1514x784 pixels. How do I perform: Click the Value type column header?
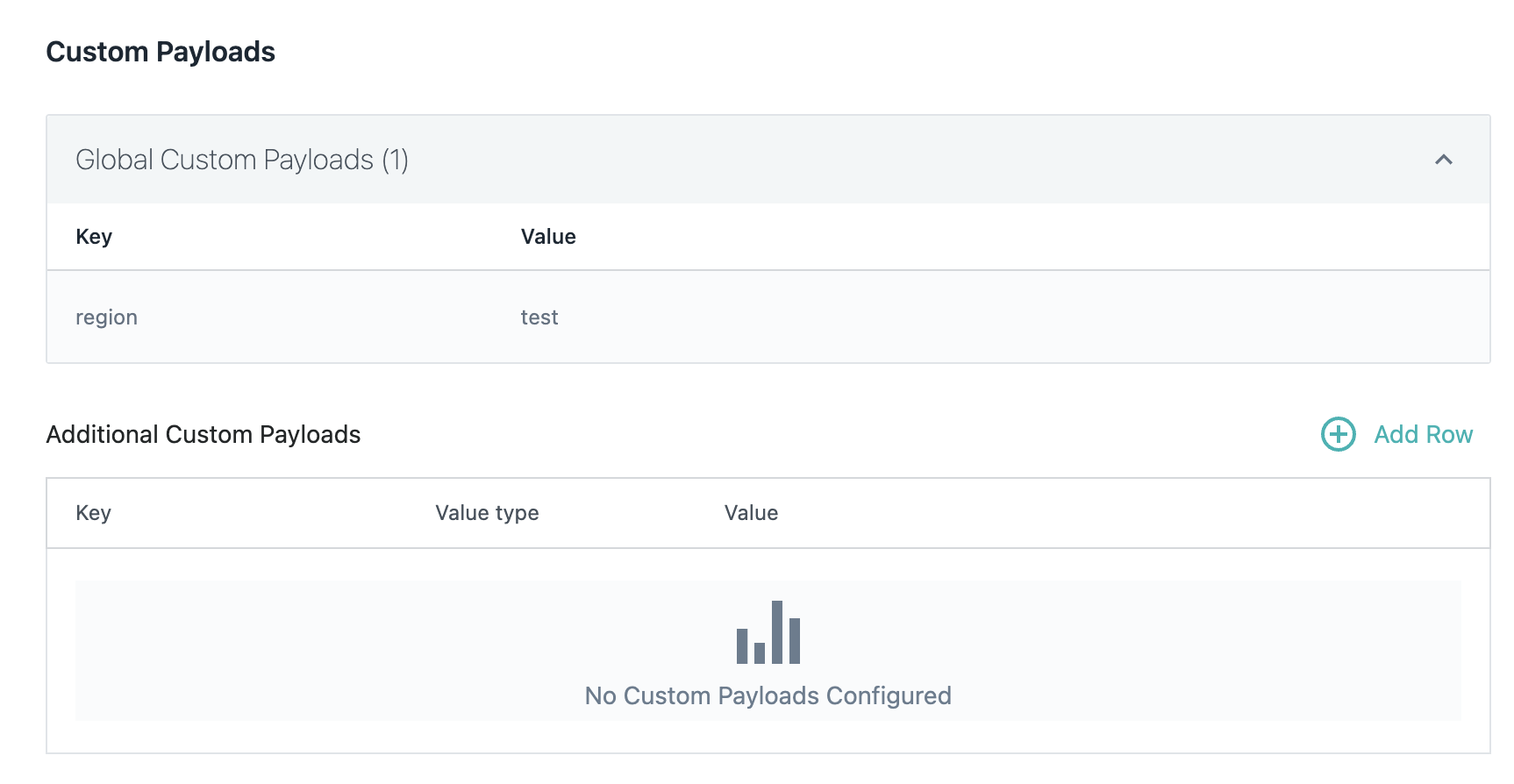pyautogui.click(x=487, y=513)
